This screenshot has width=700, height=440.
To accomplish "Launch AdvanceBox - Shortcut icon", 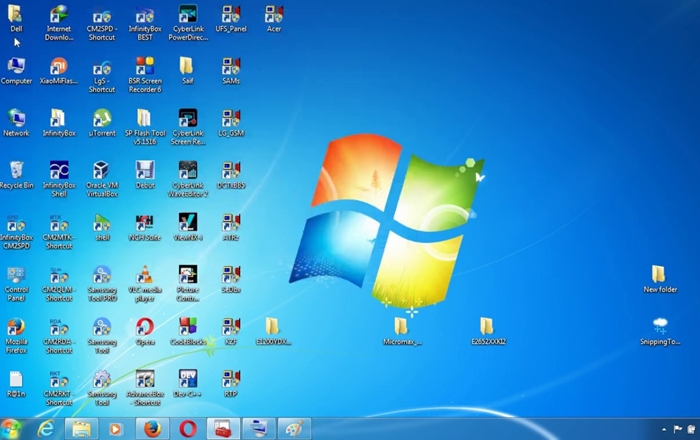I will 145,389.
